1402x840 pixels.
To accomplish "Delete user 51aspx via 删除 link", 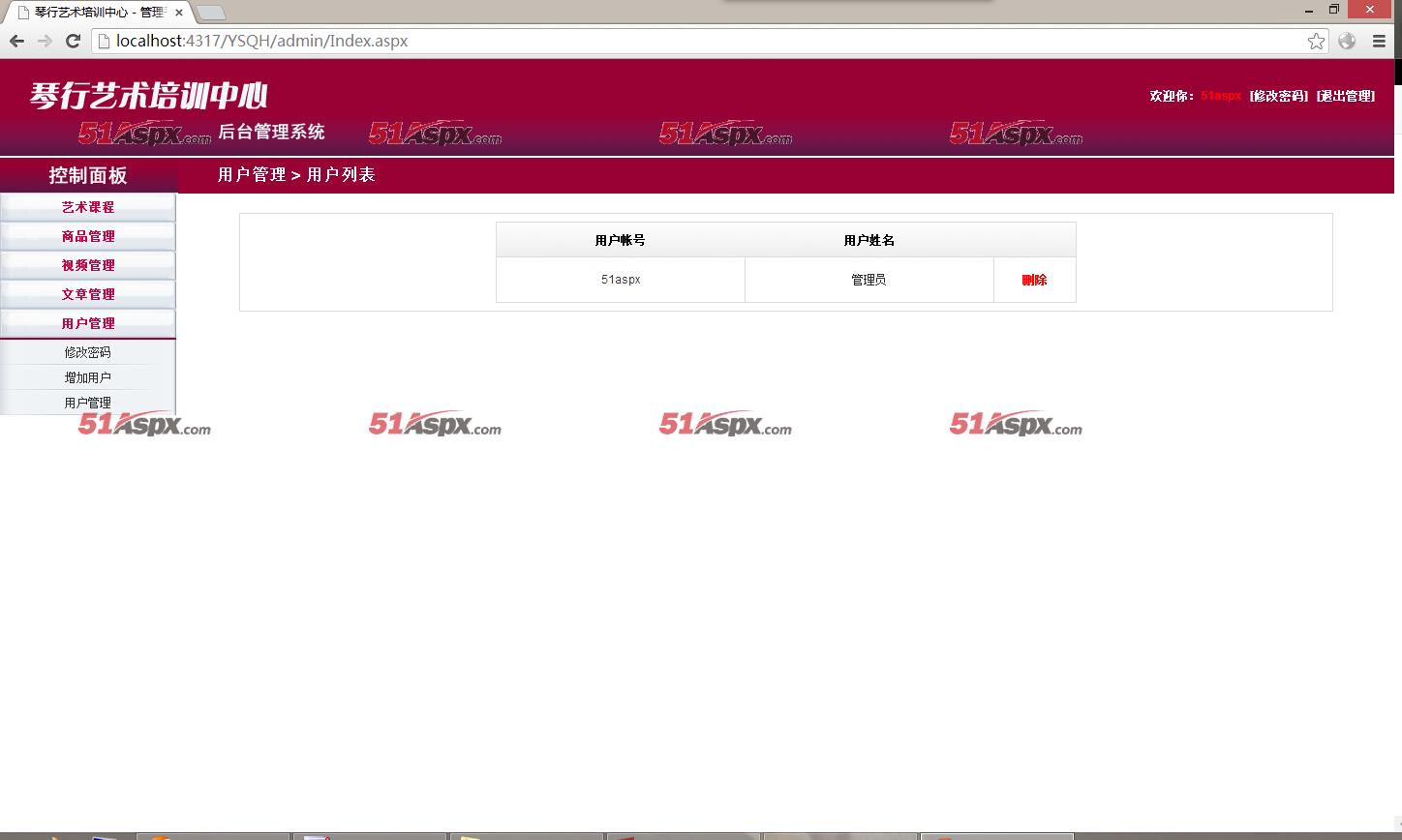I will pos(1034,280).
